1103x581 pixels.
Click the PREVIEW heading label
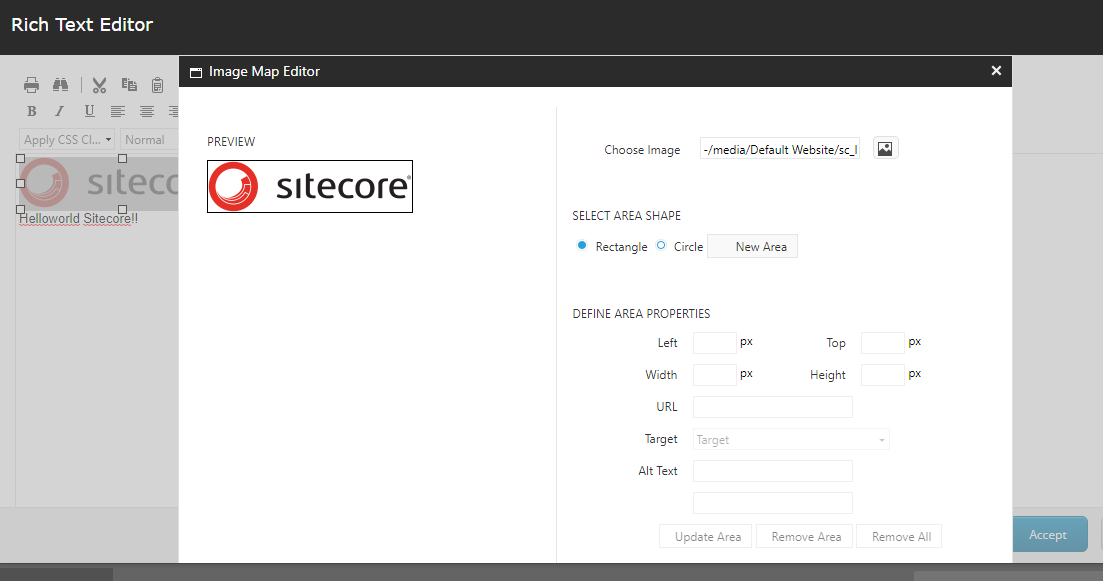click(231, 141)
